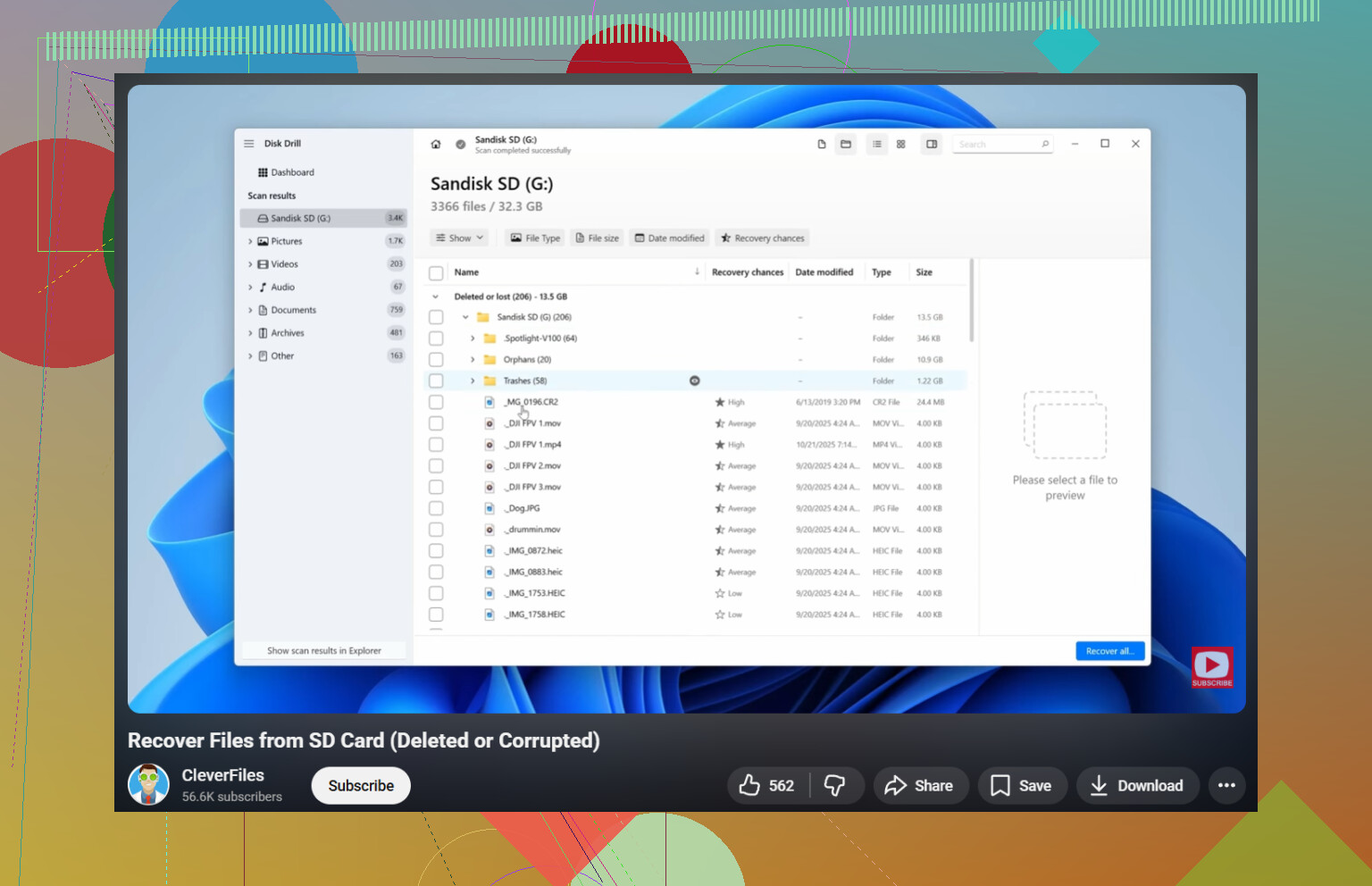The image size is (1372, 886).
Task: Click the recovery chance star for _MG_0196.CR2
Action: click(x=720, y=402)
